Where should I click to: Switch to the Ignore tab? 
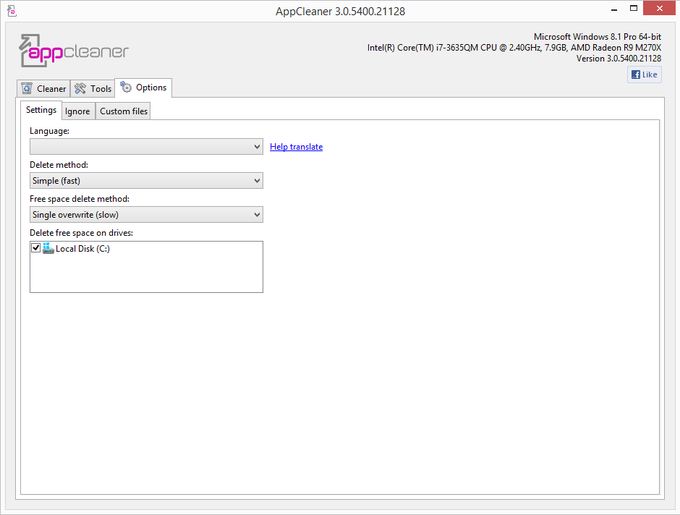77,111
